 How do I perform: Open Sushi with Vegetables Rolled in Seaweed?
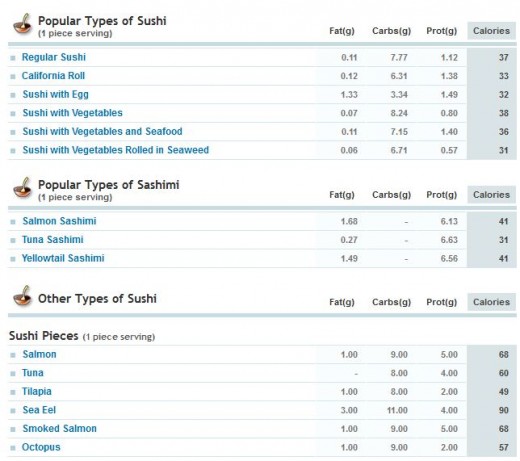coord(116,150)
